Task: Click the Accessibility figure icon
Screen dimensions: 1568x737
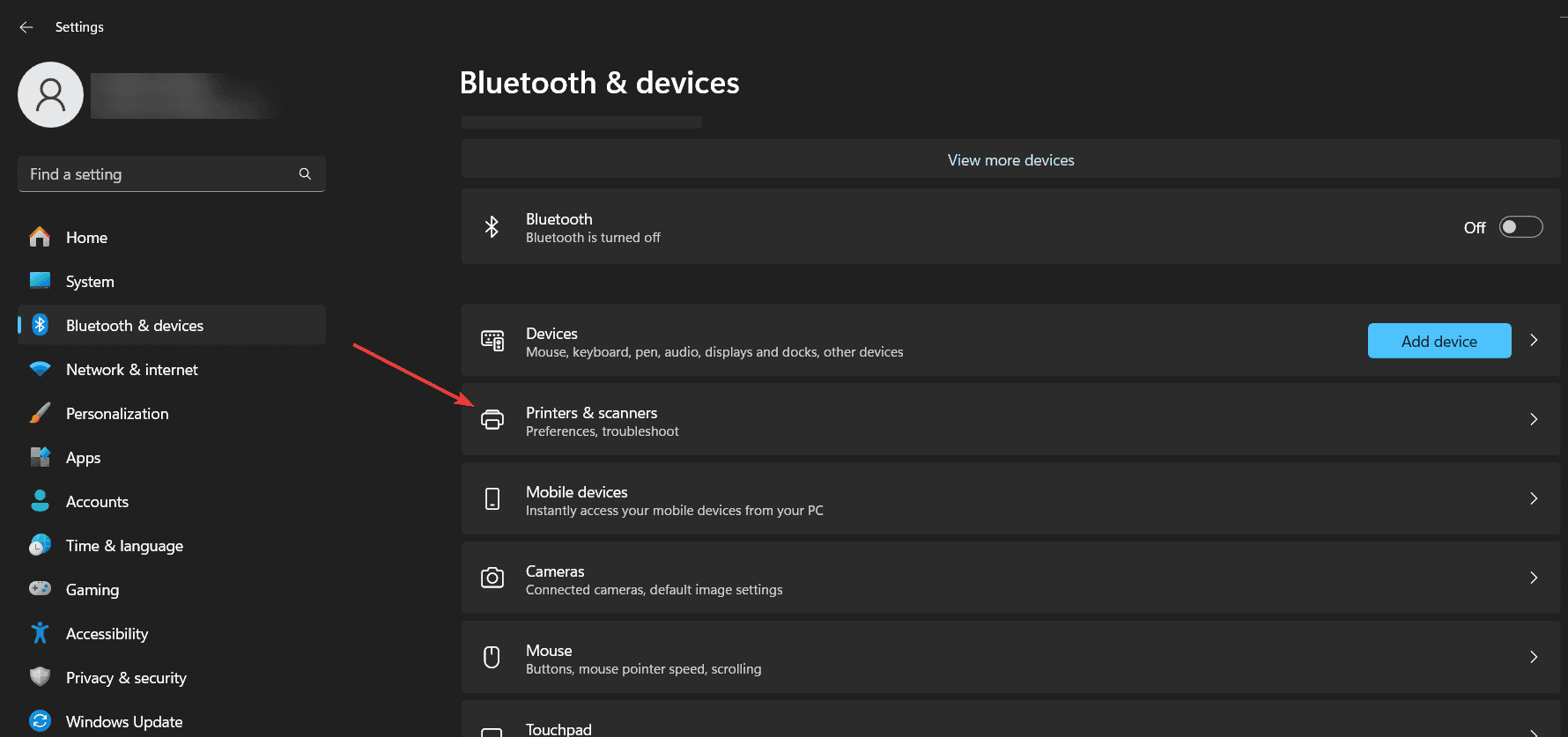Action: [x=40, y=633]
